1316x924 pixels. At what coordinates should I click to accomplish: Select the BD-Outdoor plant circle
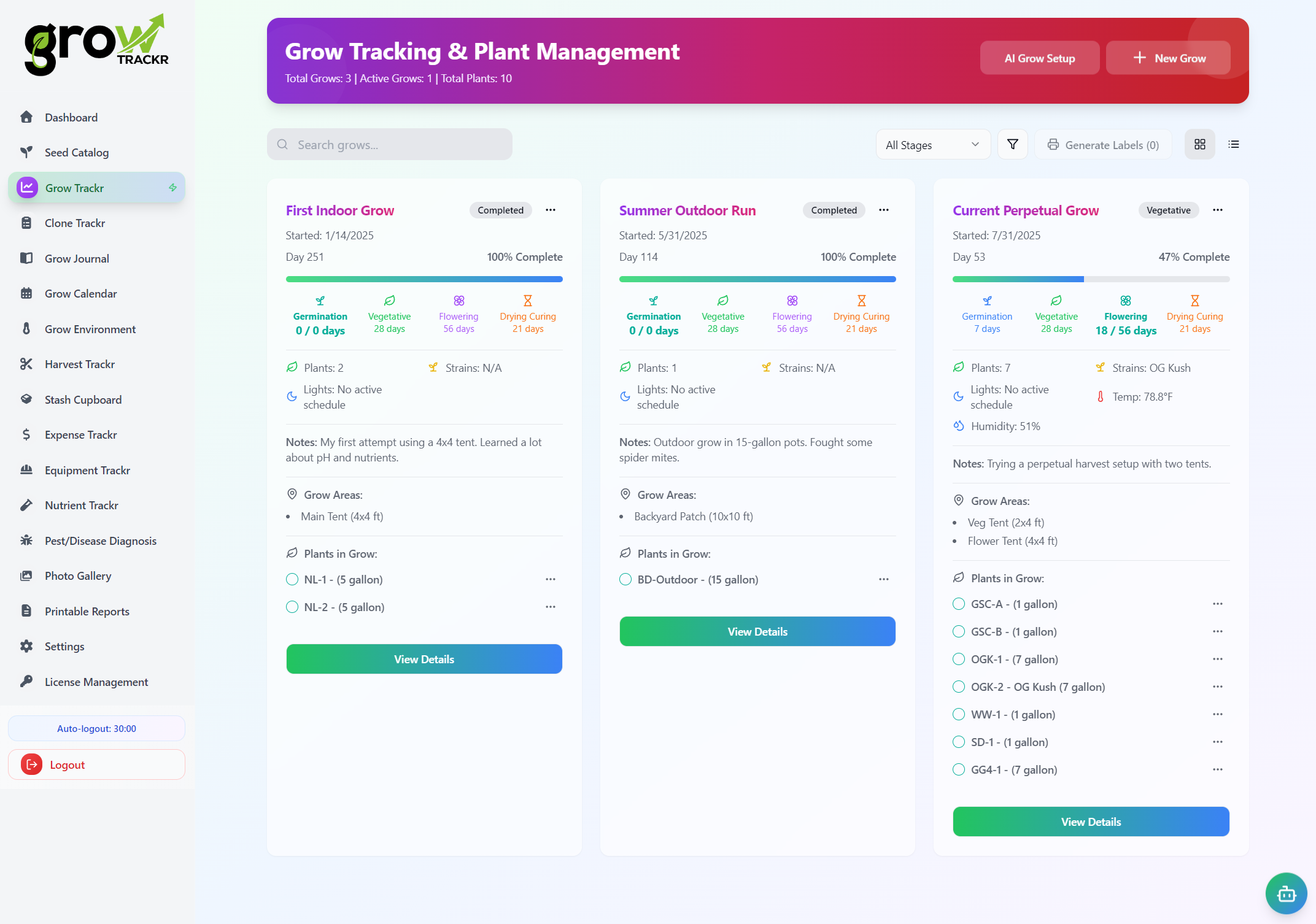click(625, 579)
